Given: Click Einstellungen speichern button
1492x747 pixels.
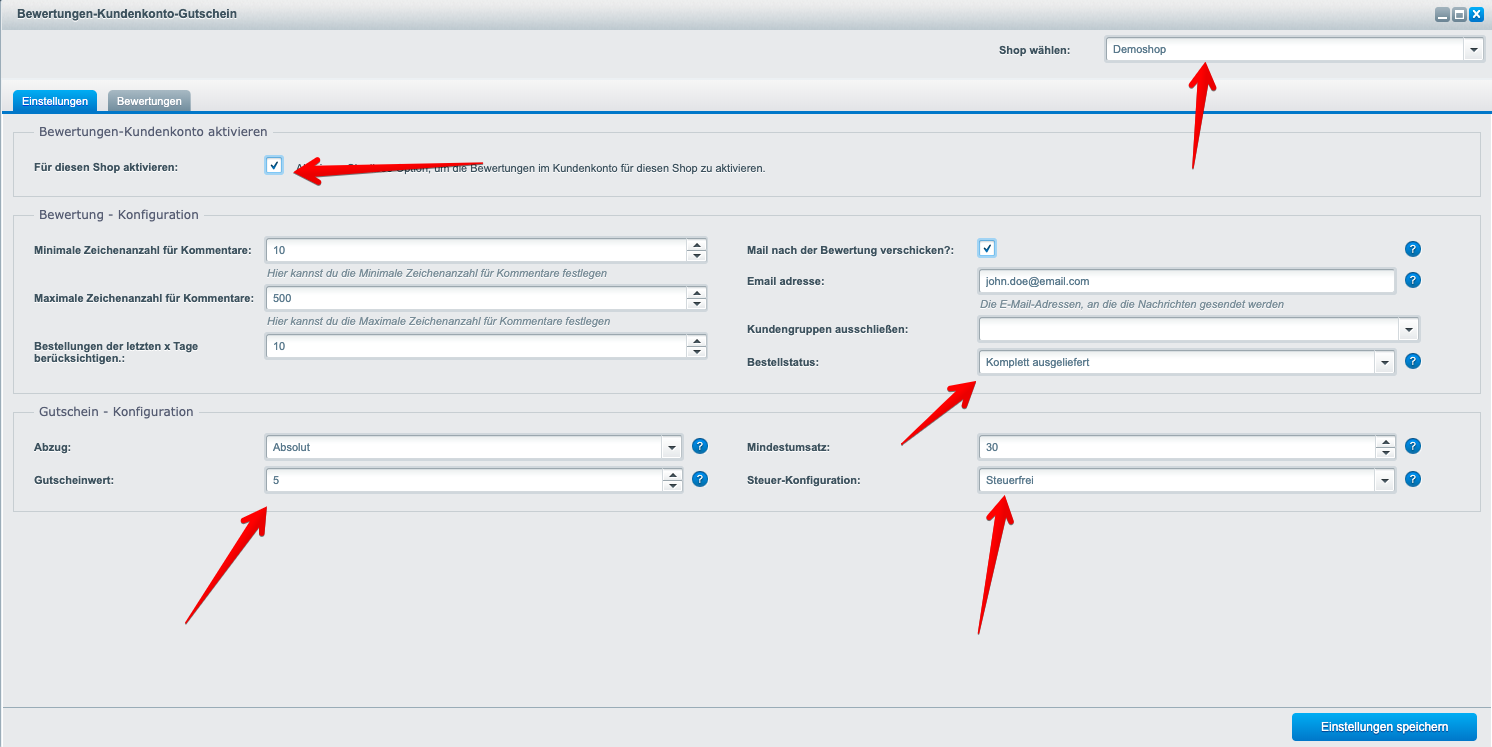Looking at the screenshot, I should coord(1384,727).
